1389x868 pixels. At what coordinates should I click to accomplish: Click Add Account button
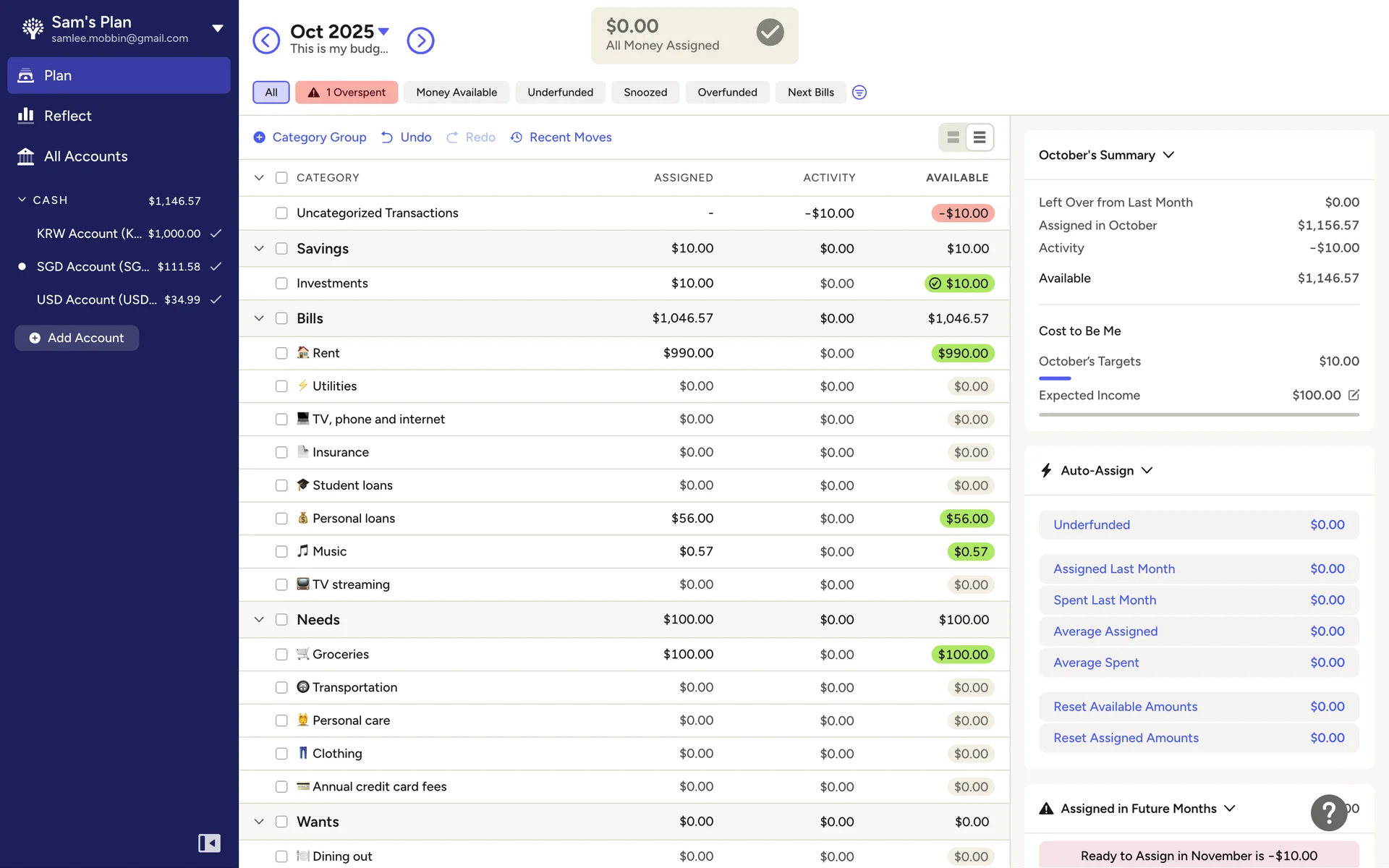point(77,338)
